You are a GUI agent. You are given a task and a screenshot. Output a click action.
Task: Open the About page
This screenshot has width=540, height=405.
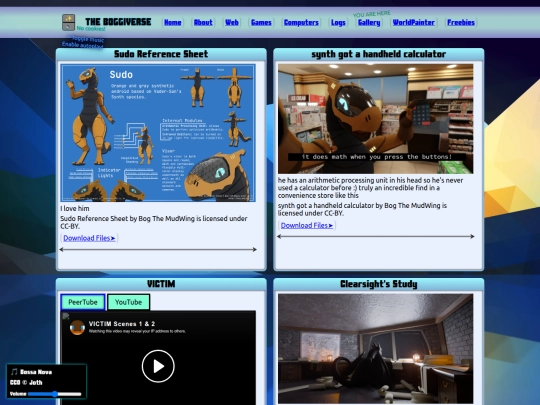click(x=203, y=22)
